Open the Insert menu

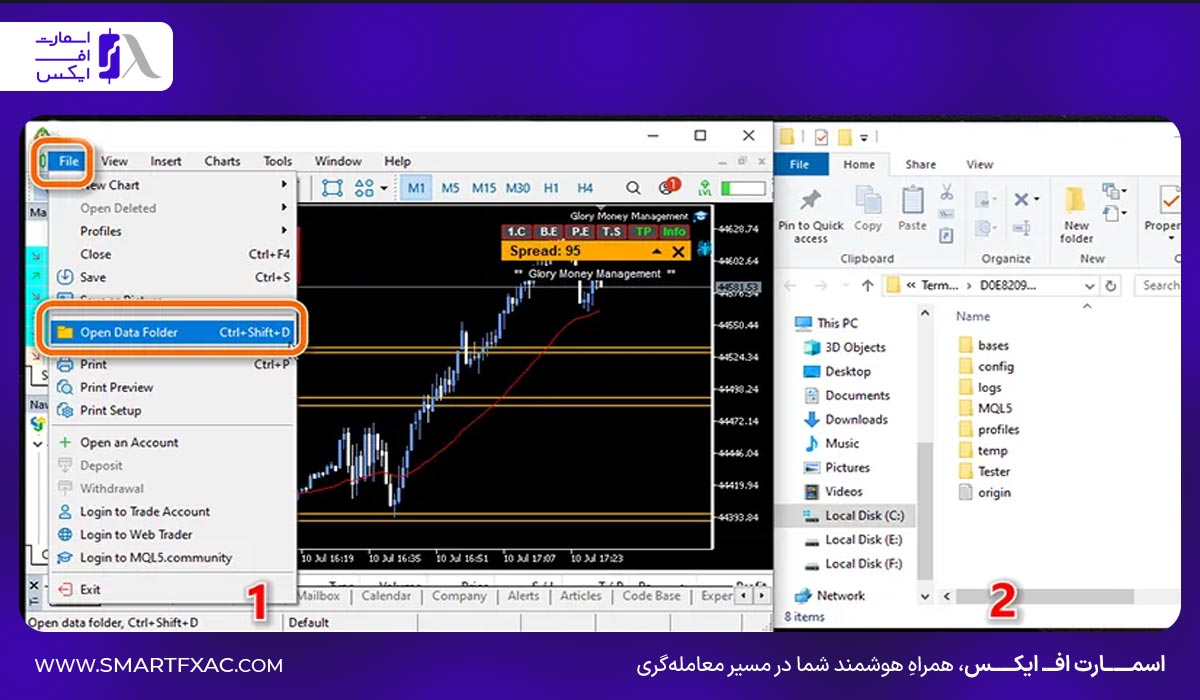pyautogui.click(x=166, y=161)
